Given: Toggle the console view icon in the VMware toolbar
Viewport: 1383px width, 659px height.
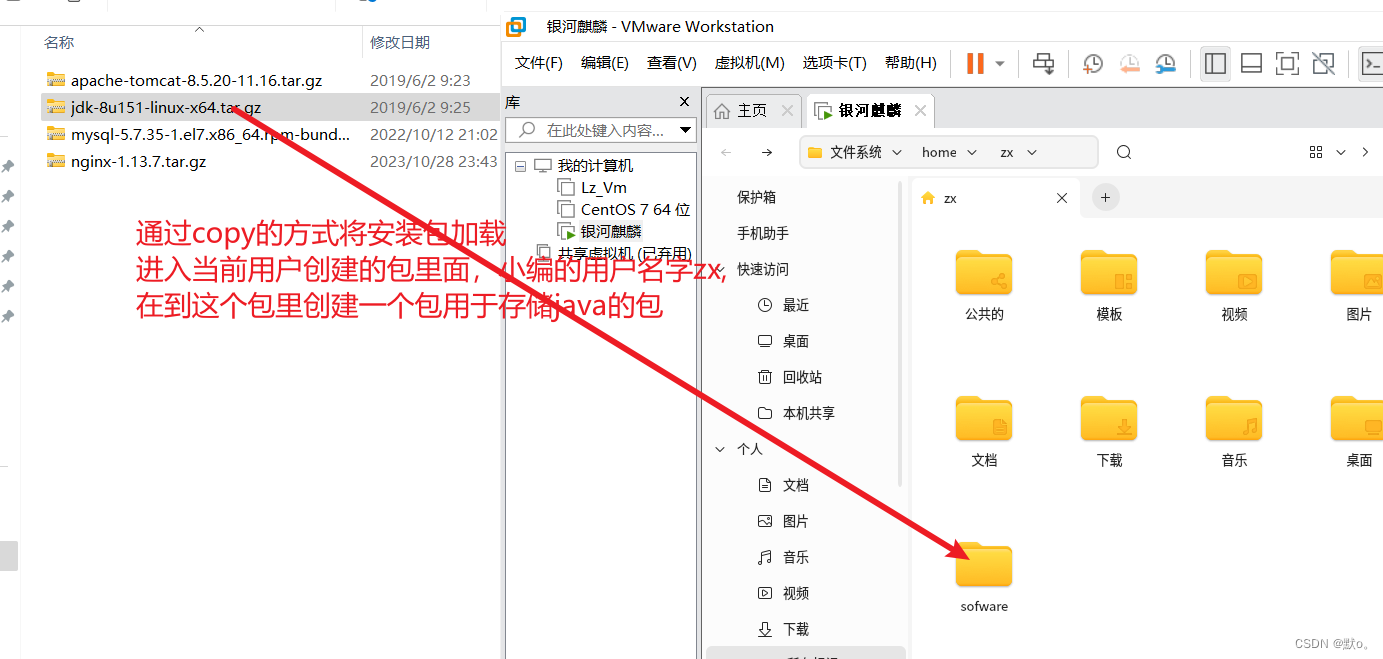Looking at the screenshot, I should 1371,64.
